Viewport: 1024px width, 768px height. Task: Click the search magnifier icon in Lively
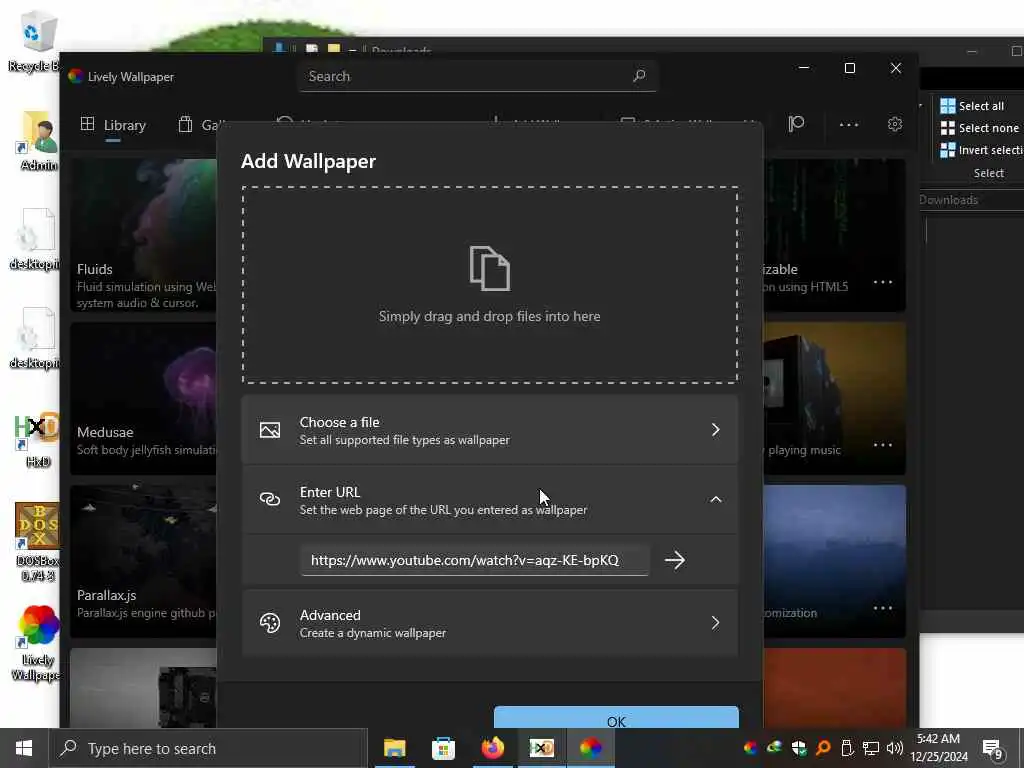[639, 76]
